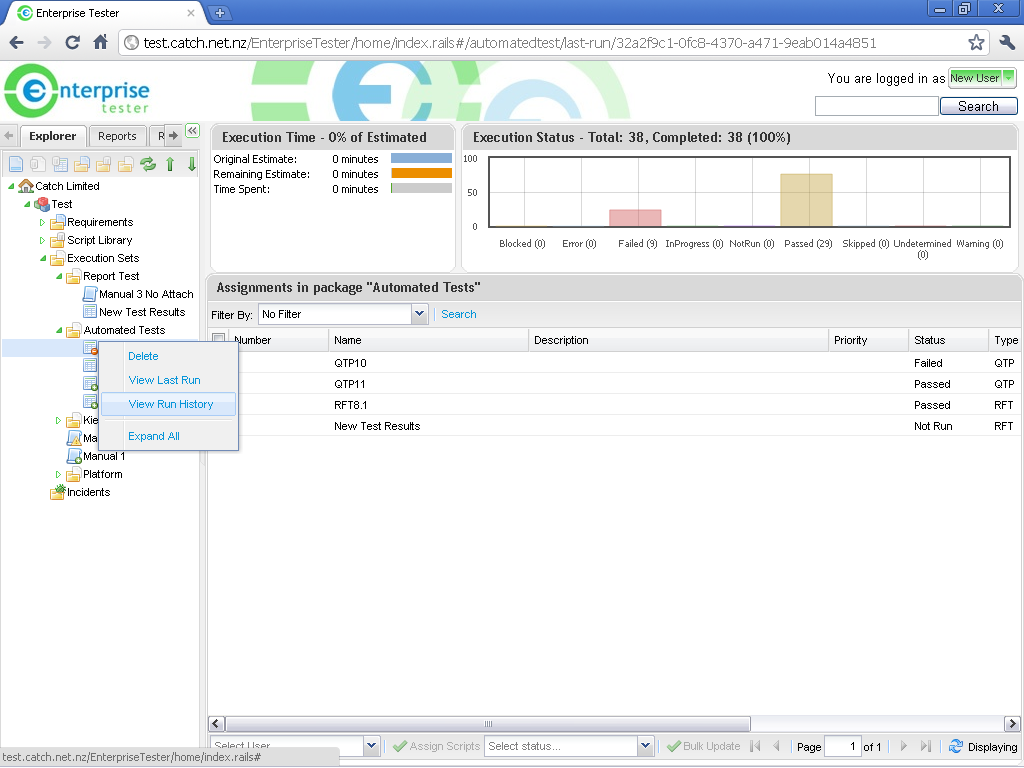This screenshot has width=1024, height=768.
Task: Choose View Run History from context menu
Action: pos(170,404)
